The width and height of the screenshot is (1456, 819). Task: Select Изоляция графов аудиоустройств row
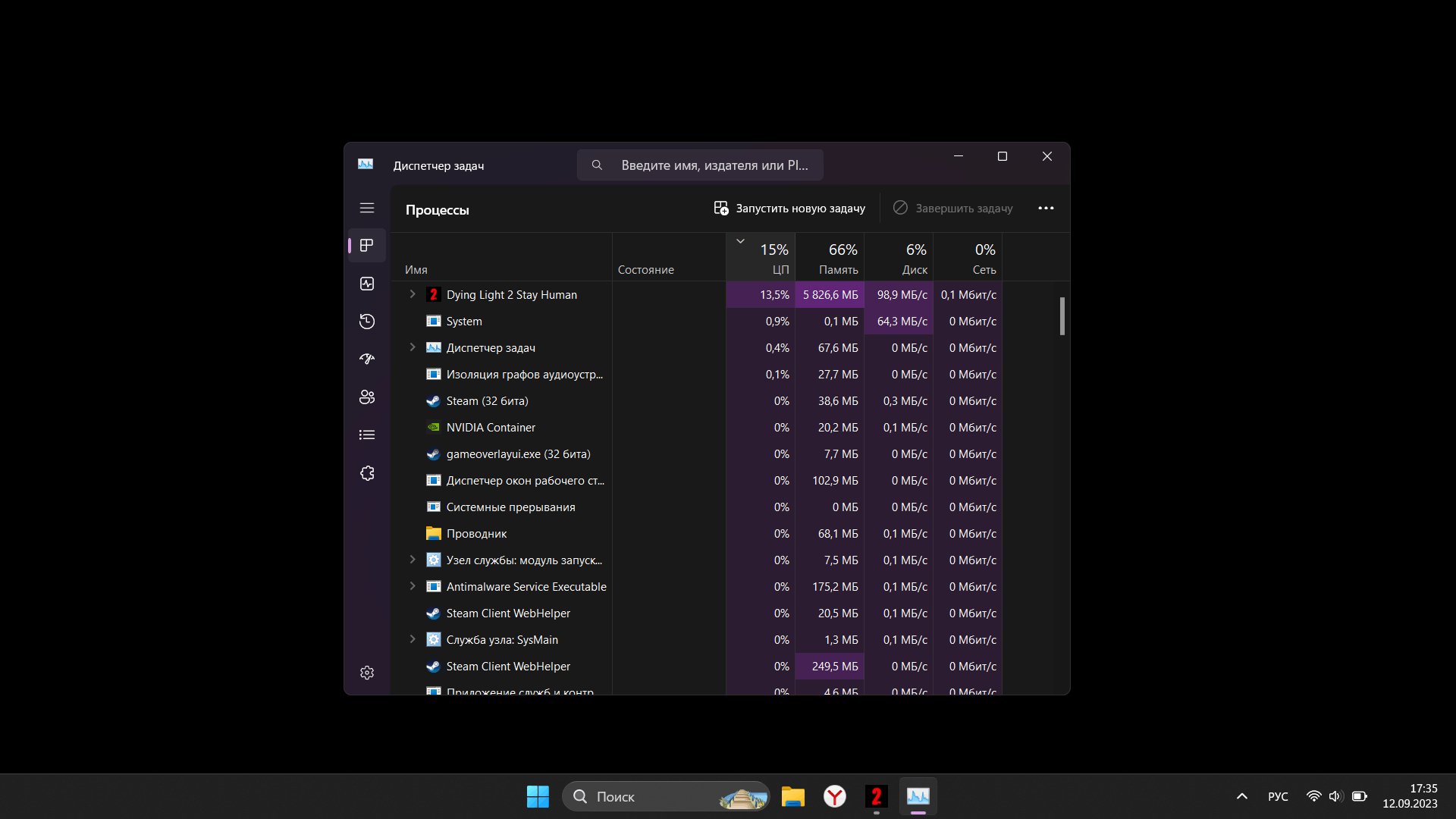coord(696,375)
